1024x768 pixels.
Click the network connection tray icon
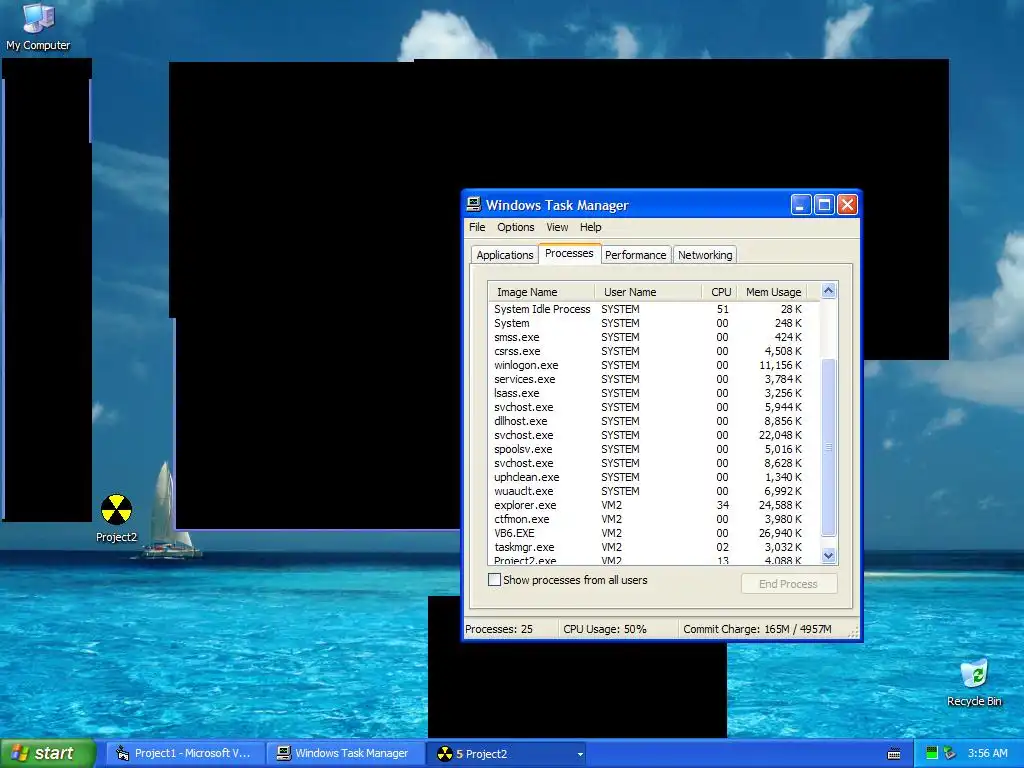[x=950, y=753]
